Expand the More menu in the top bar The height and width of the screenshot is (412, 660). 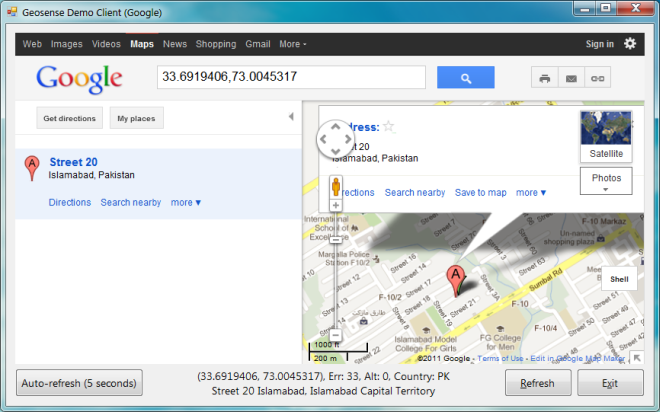coord(293,44)
